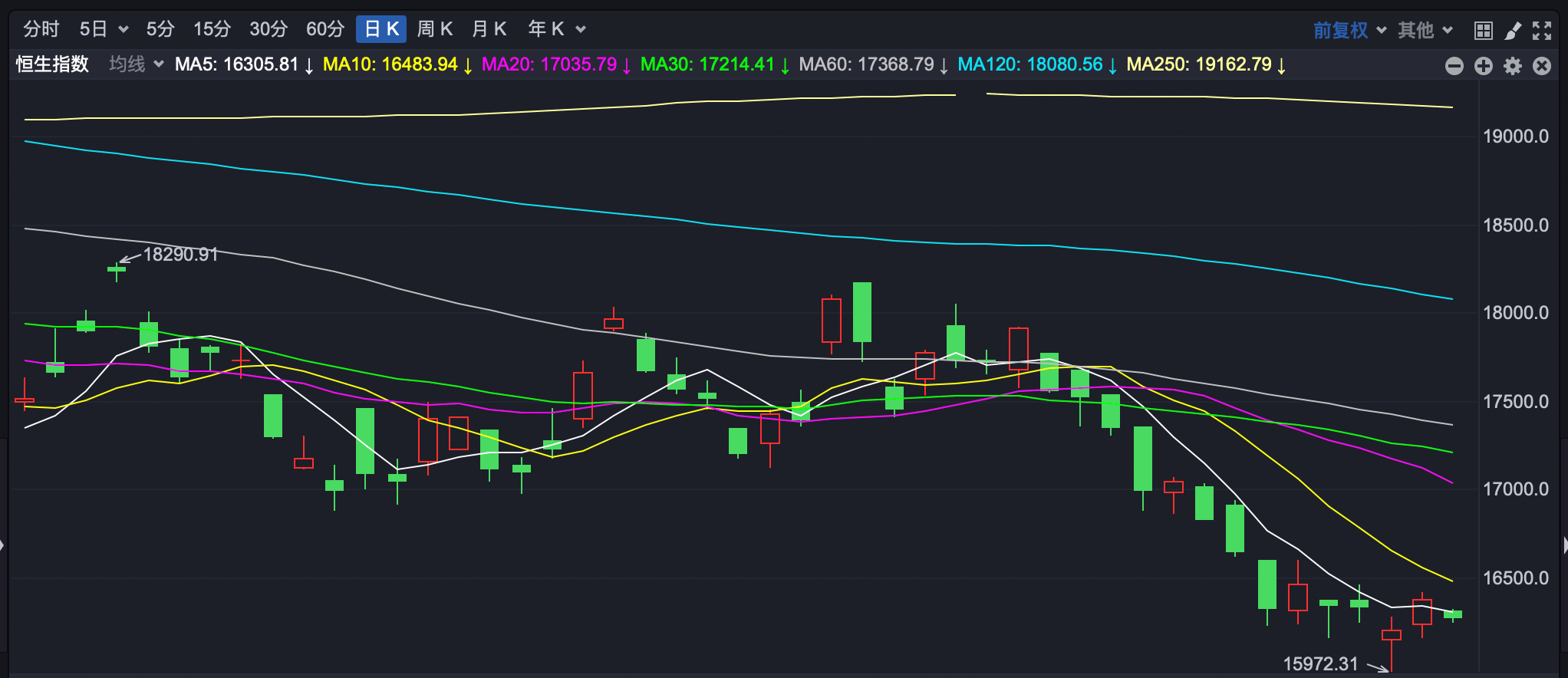The image size is (1568, 678).
Task: Click the MA120: 18080.56 label
Action: pos(1037,64)
